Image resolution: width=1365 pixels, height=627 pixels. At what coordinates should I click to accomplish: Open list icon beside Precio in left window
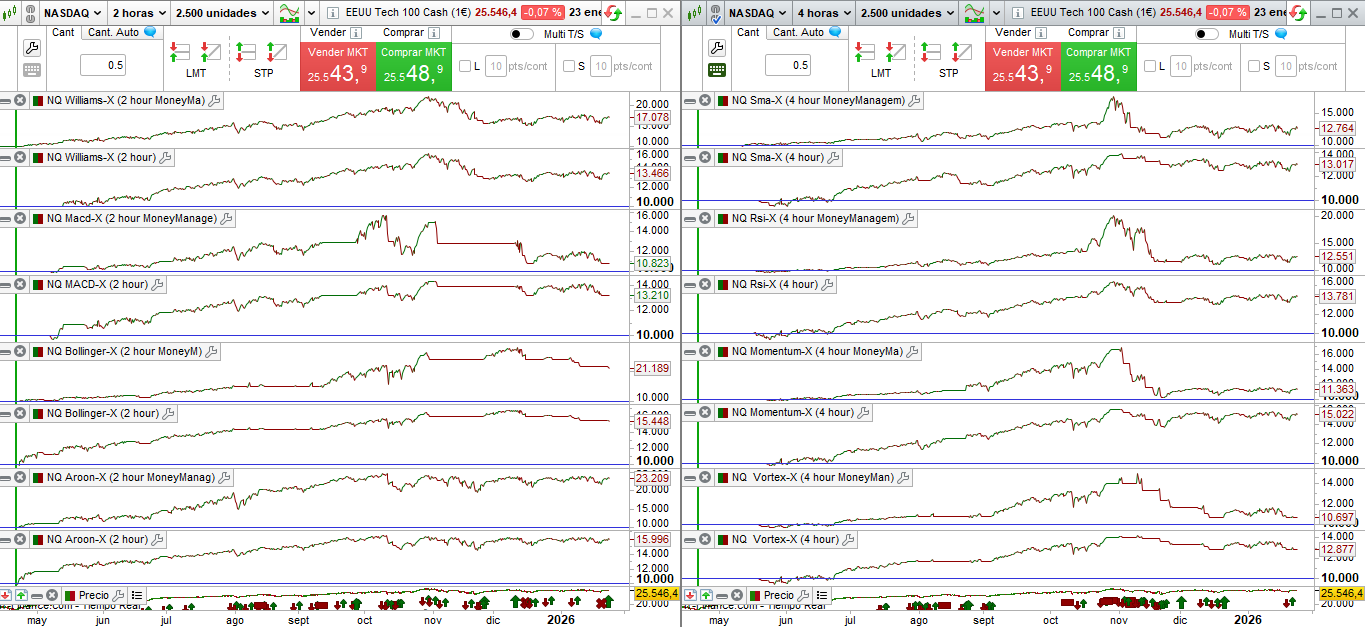137,595
